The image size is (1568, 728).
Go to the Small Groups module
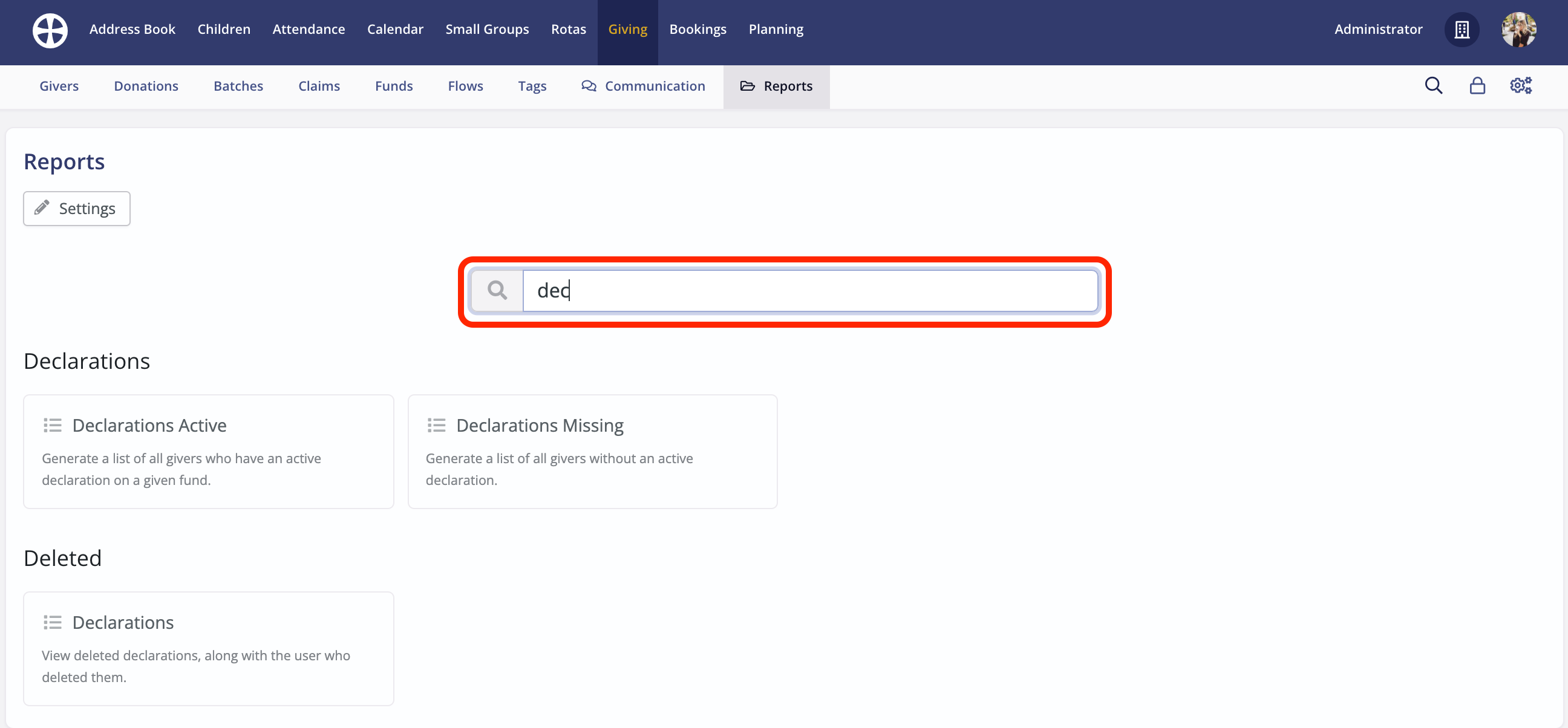pos(487,29)
